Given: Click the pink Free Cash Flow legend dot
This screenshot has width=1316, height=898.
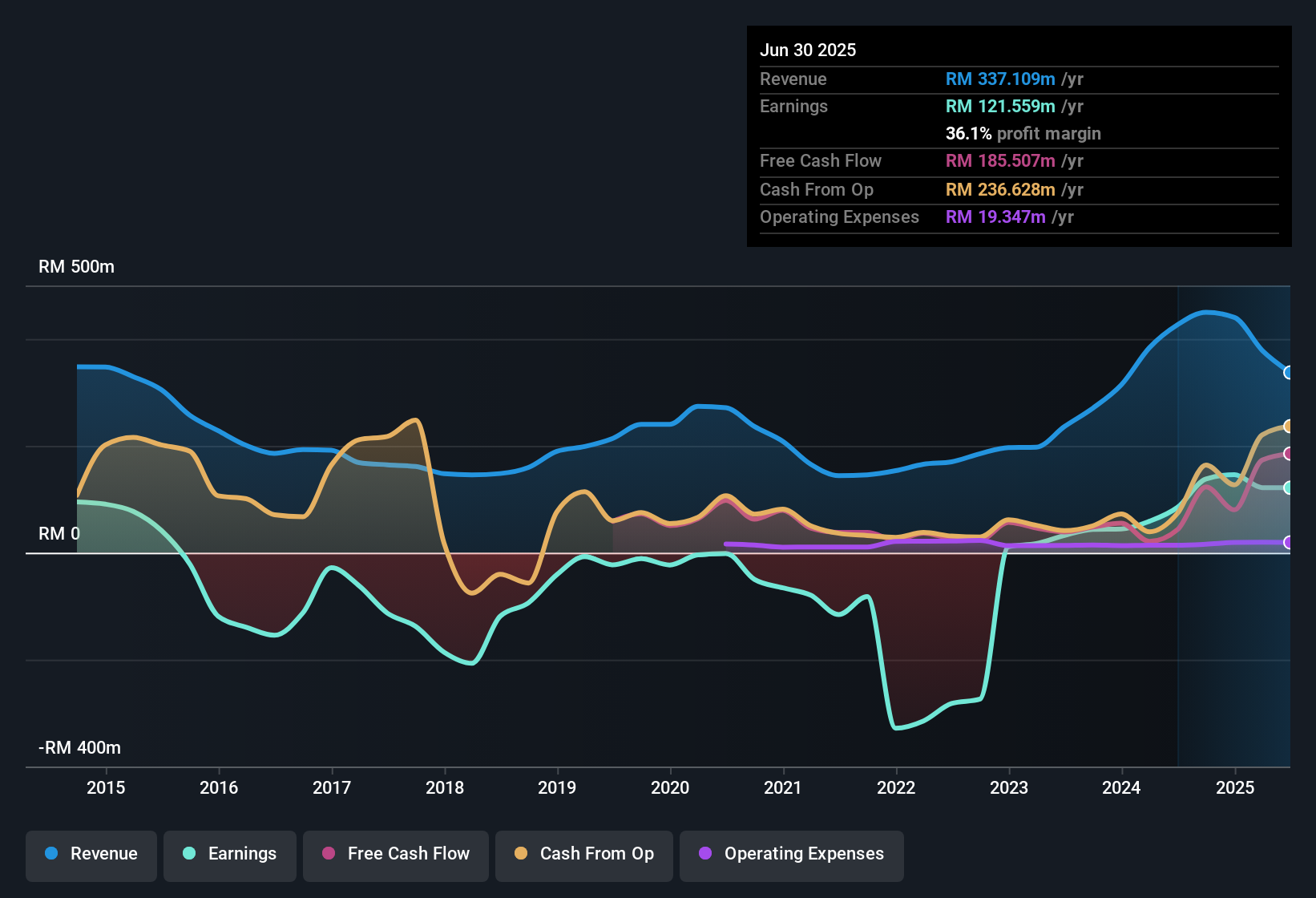Looking at the screenshot, I should pos(329,854).
